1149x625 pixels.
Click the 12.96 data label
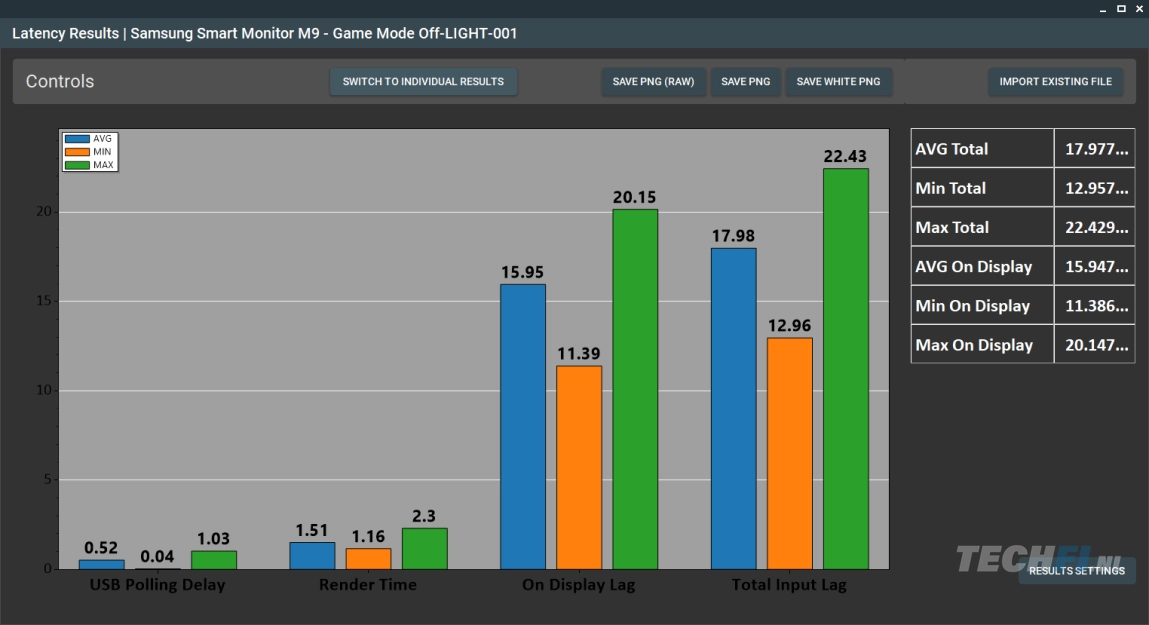pos(789,325)
